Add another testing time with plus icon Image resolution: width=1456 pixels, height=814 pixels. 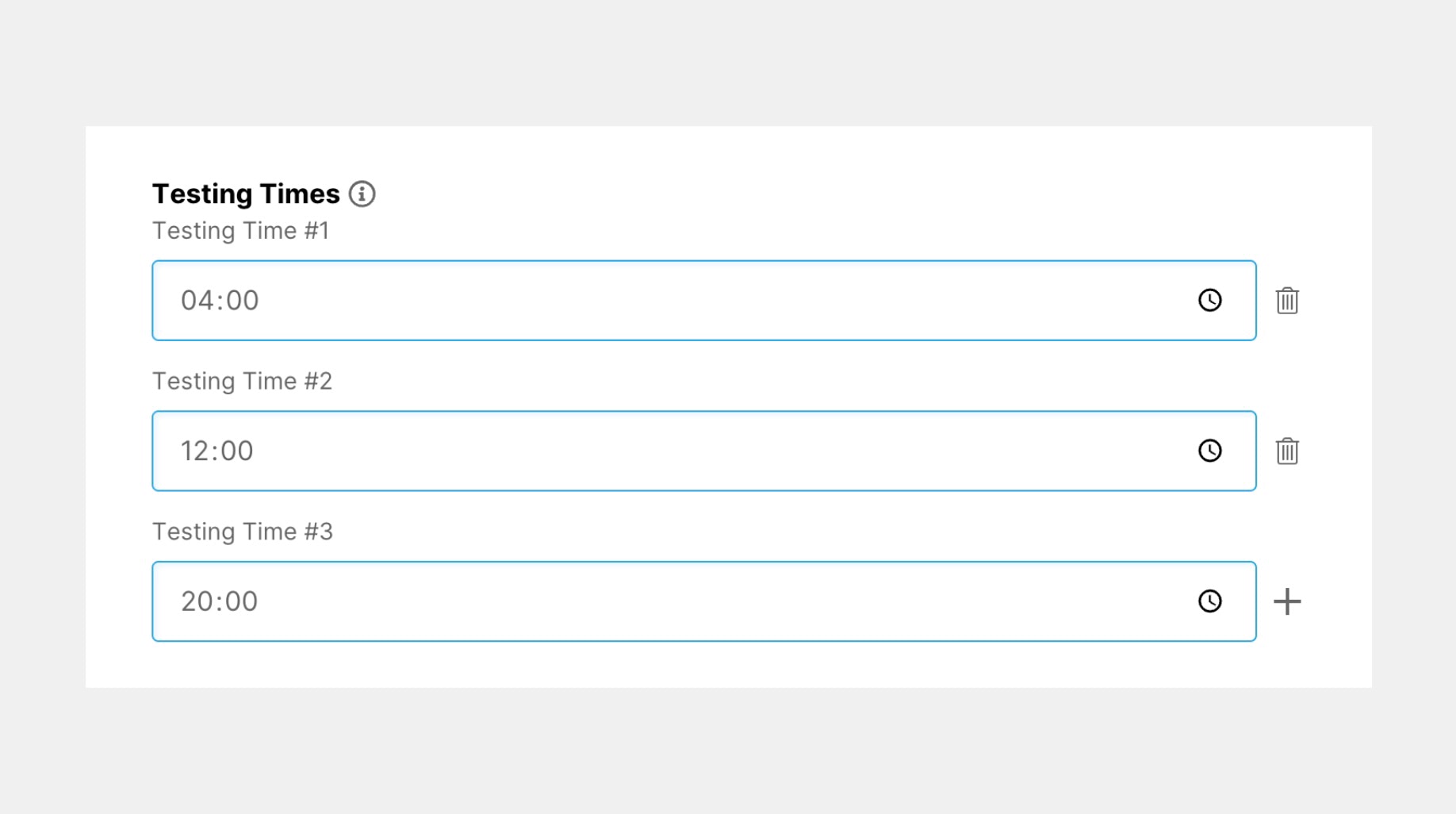point(1287,601)
